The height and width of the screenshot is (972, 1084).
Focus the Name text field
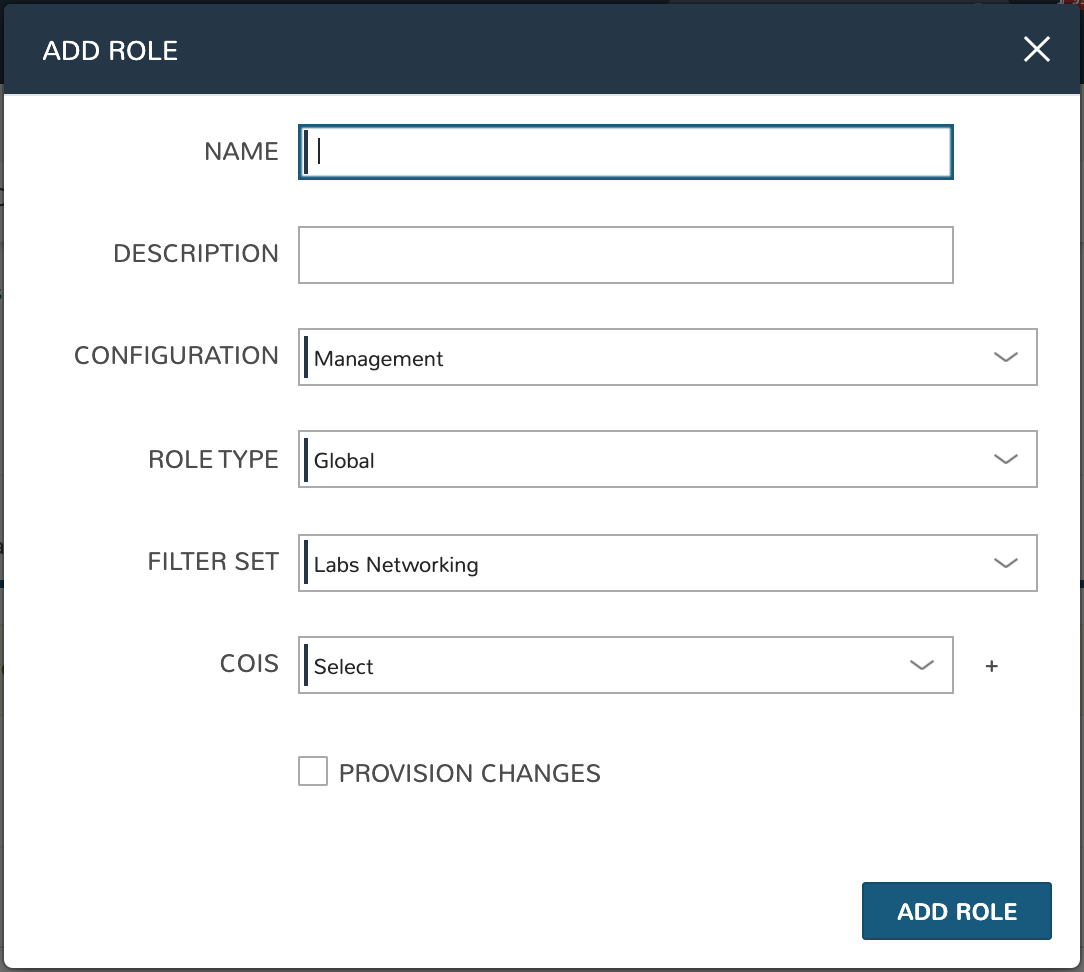point(626,152)
